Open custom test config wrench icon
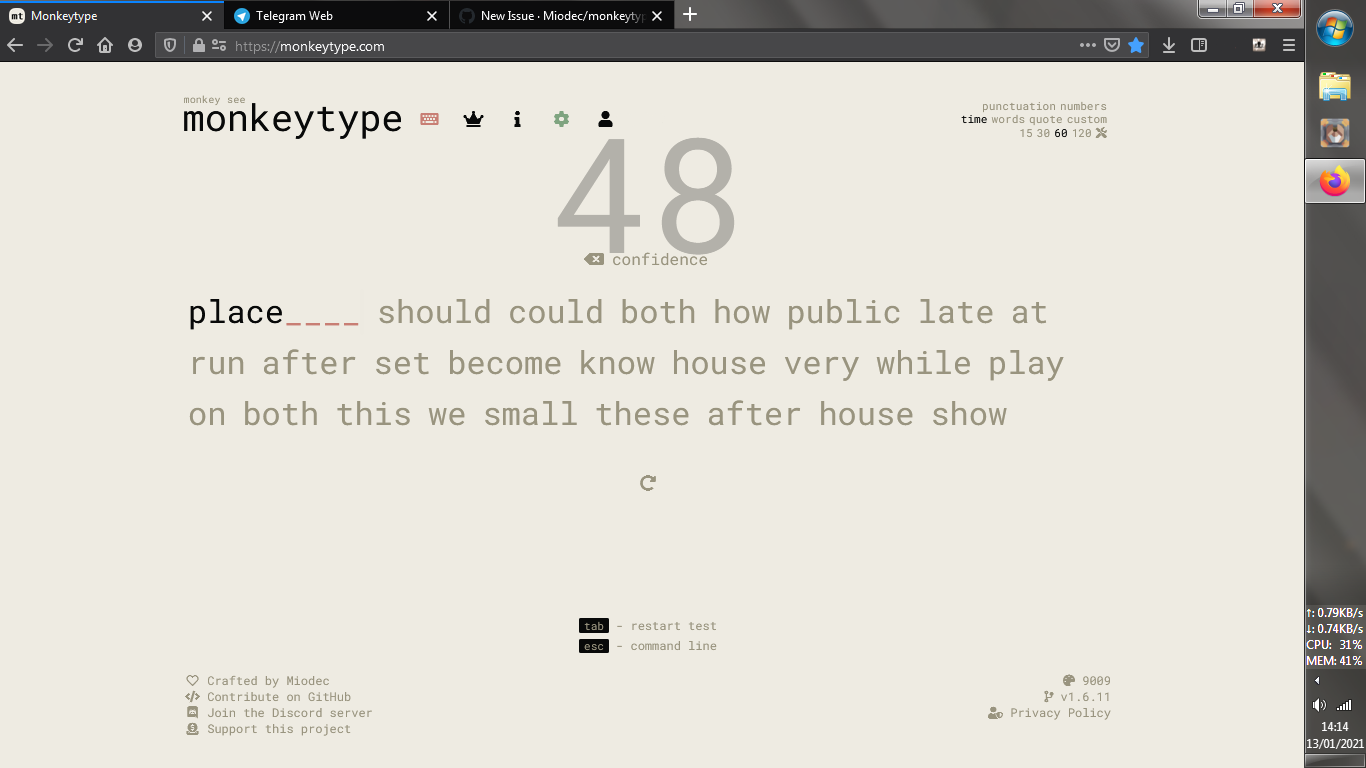 click(1101, 132)
